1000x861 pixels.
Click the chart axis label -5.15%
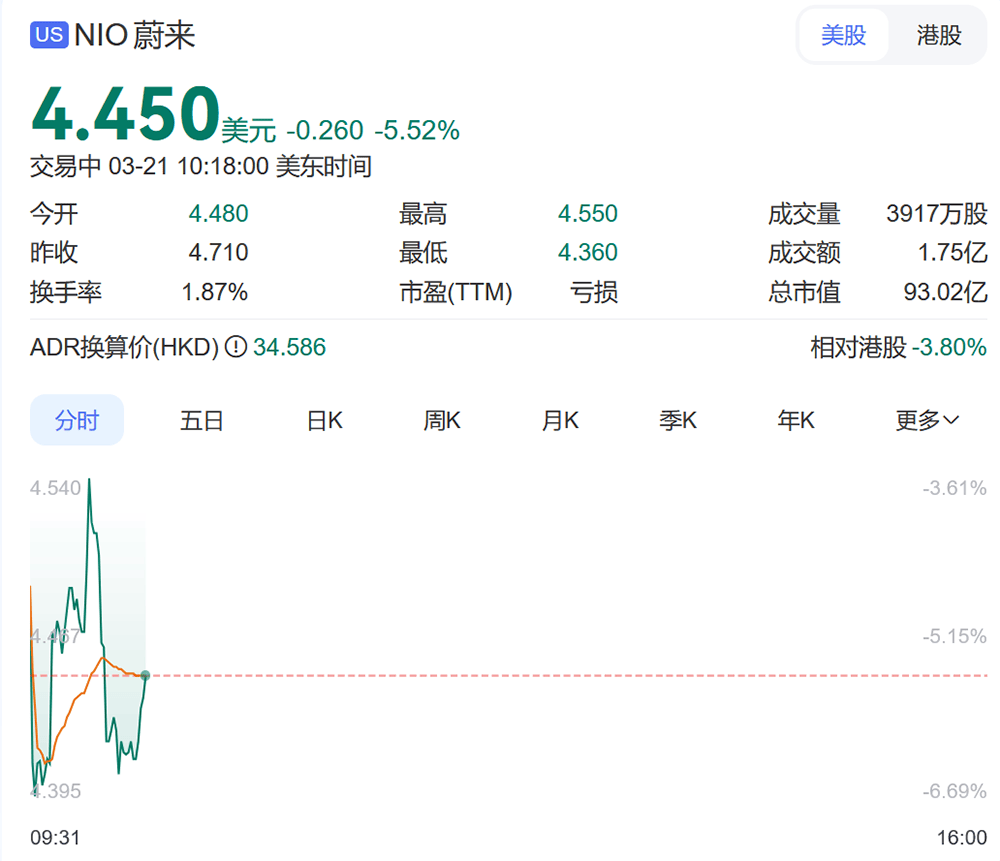click(955, 636)
